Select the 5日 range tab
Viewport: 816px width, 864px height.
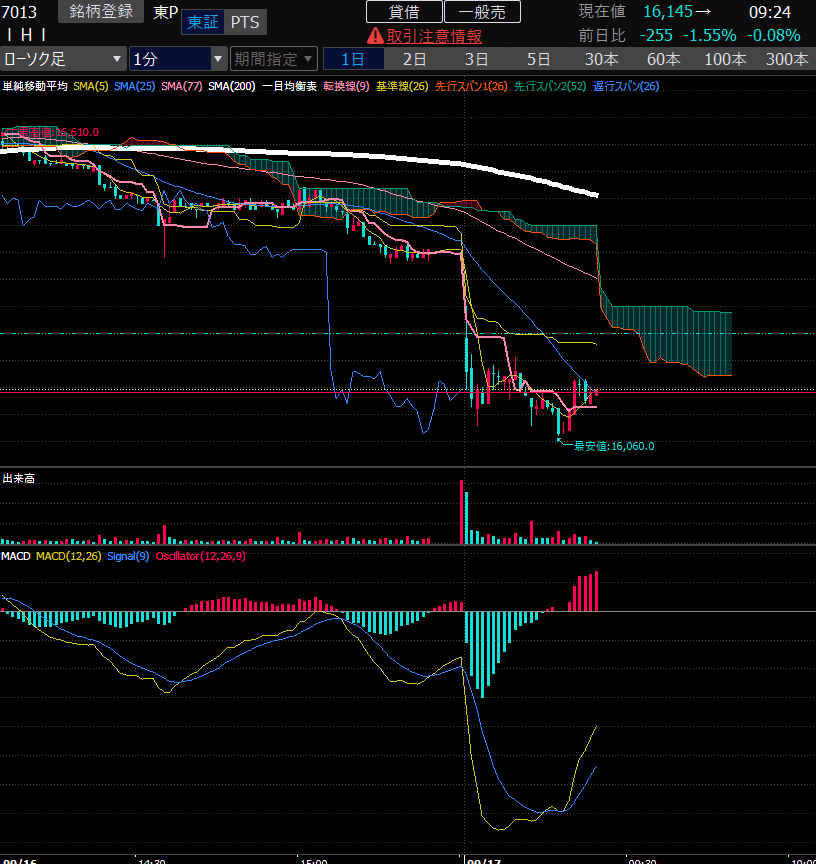538,59
